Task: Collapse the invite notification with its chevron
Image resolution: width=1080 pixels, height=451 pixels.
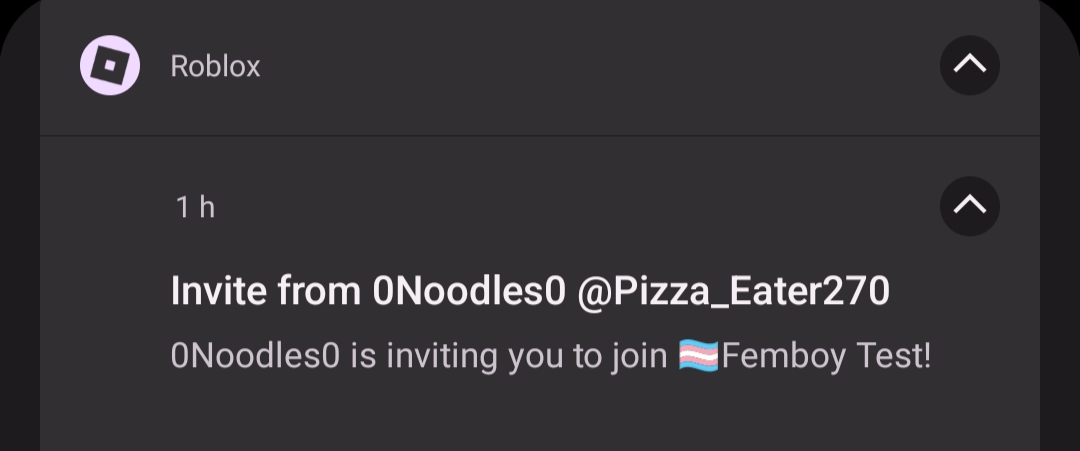Action: (x=969, y=206)
